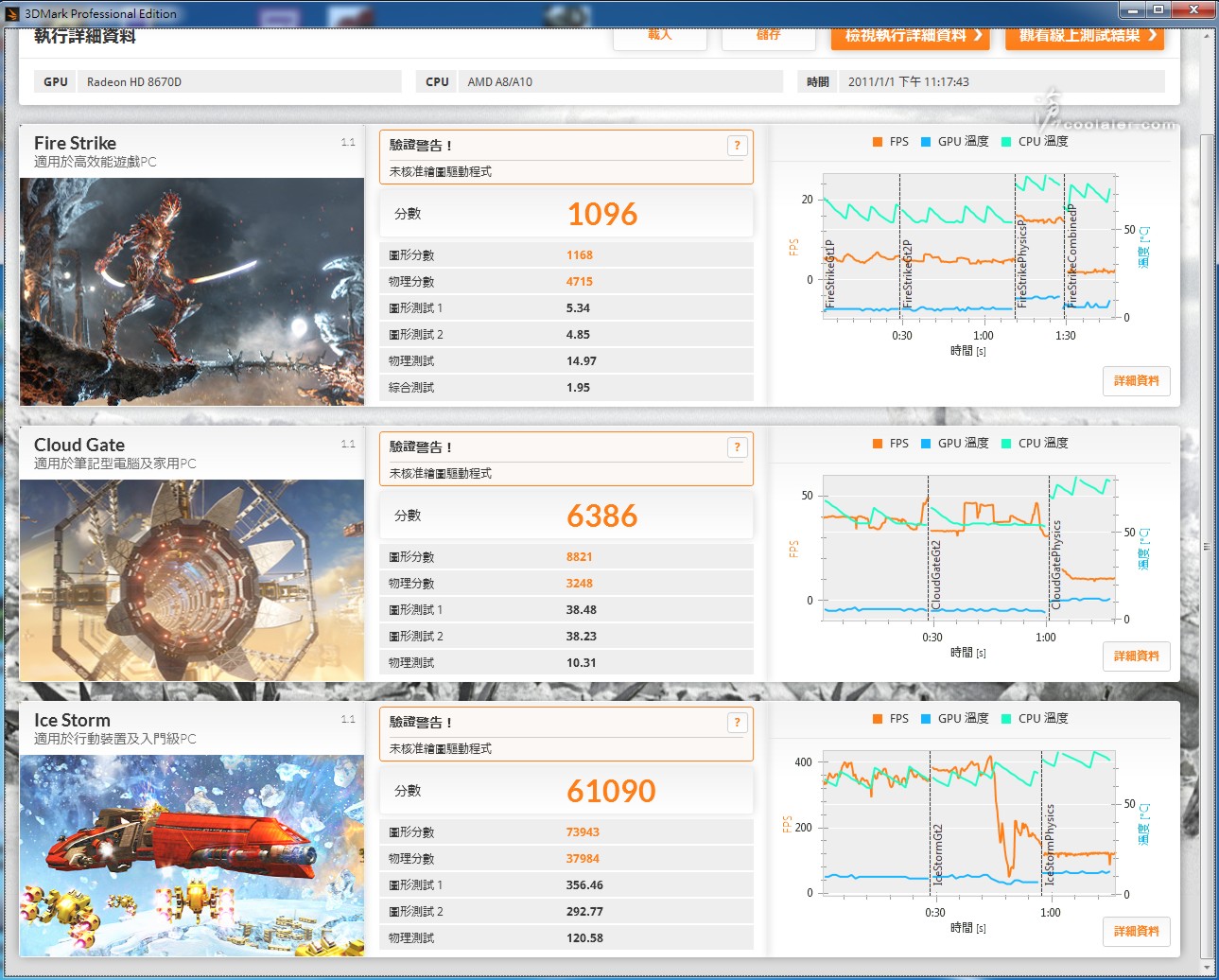Click the blue GPU 溫度 legend swatch in Cloud Gate
Viewport: 1219px width, 980px height.
tap(926, 444)
